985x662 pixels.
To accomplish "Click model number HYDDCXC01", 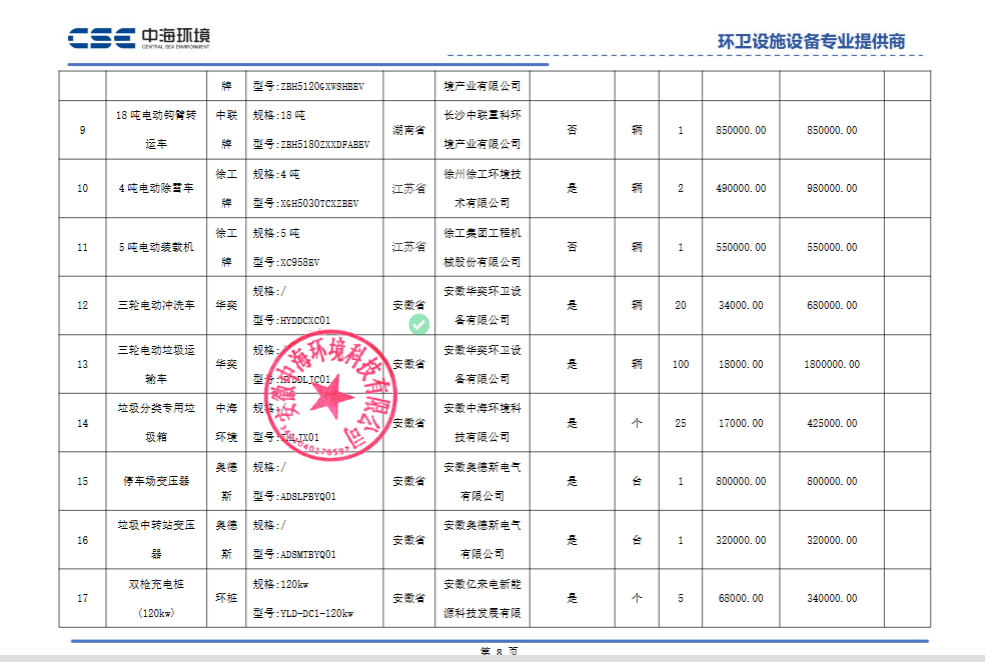I will point(292,320).
